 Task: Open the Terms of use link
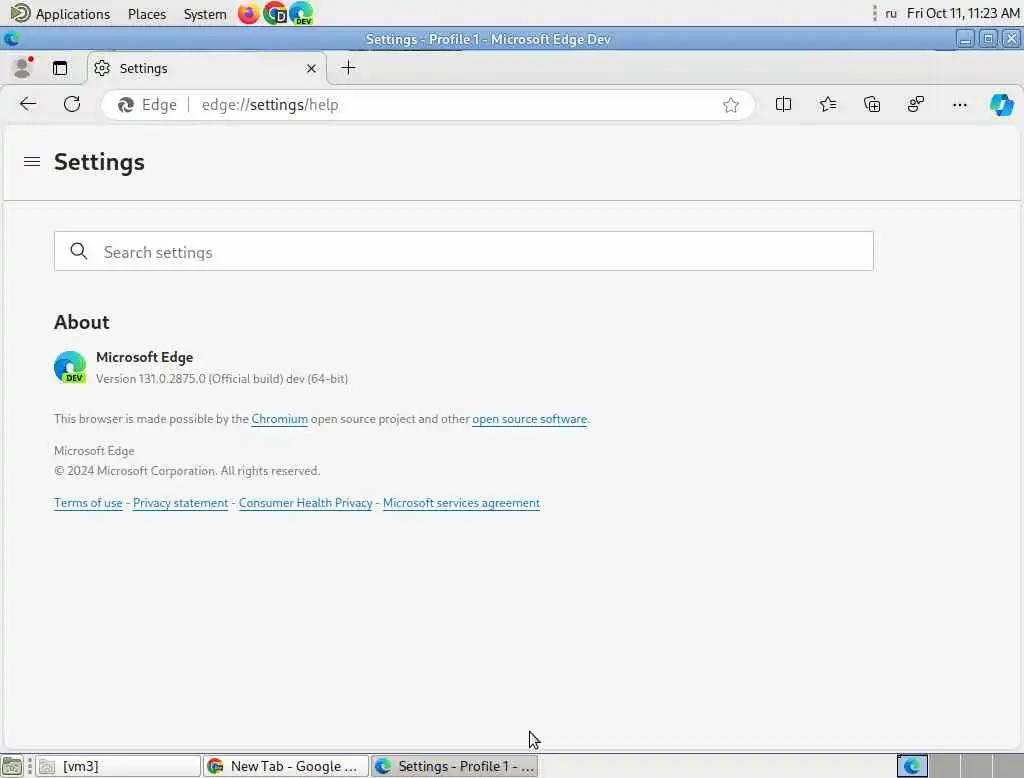[88, 503]
